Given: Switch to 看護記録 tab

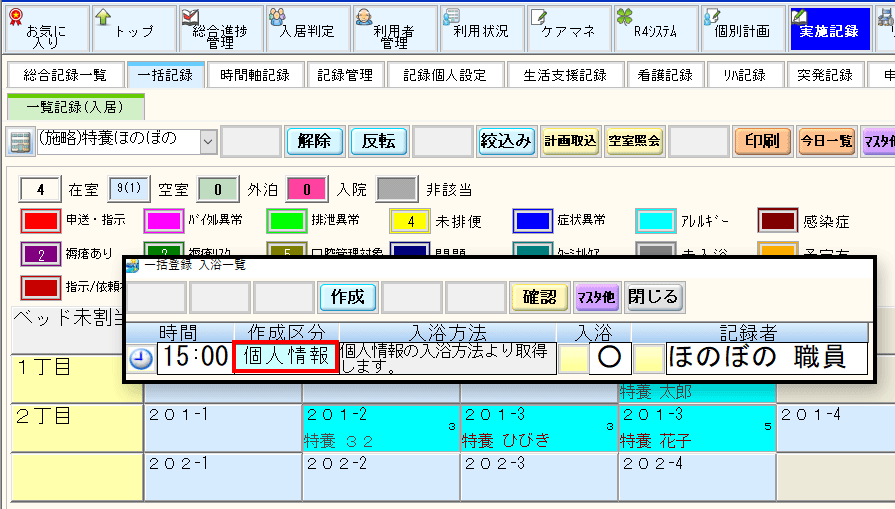Looking at the screenshot, I should (663, 75).
